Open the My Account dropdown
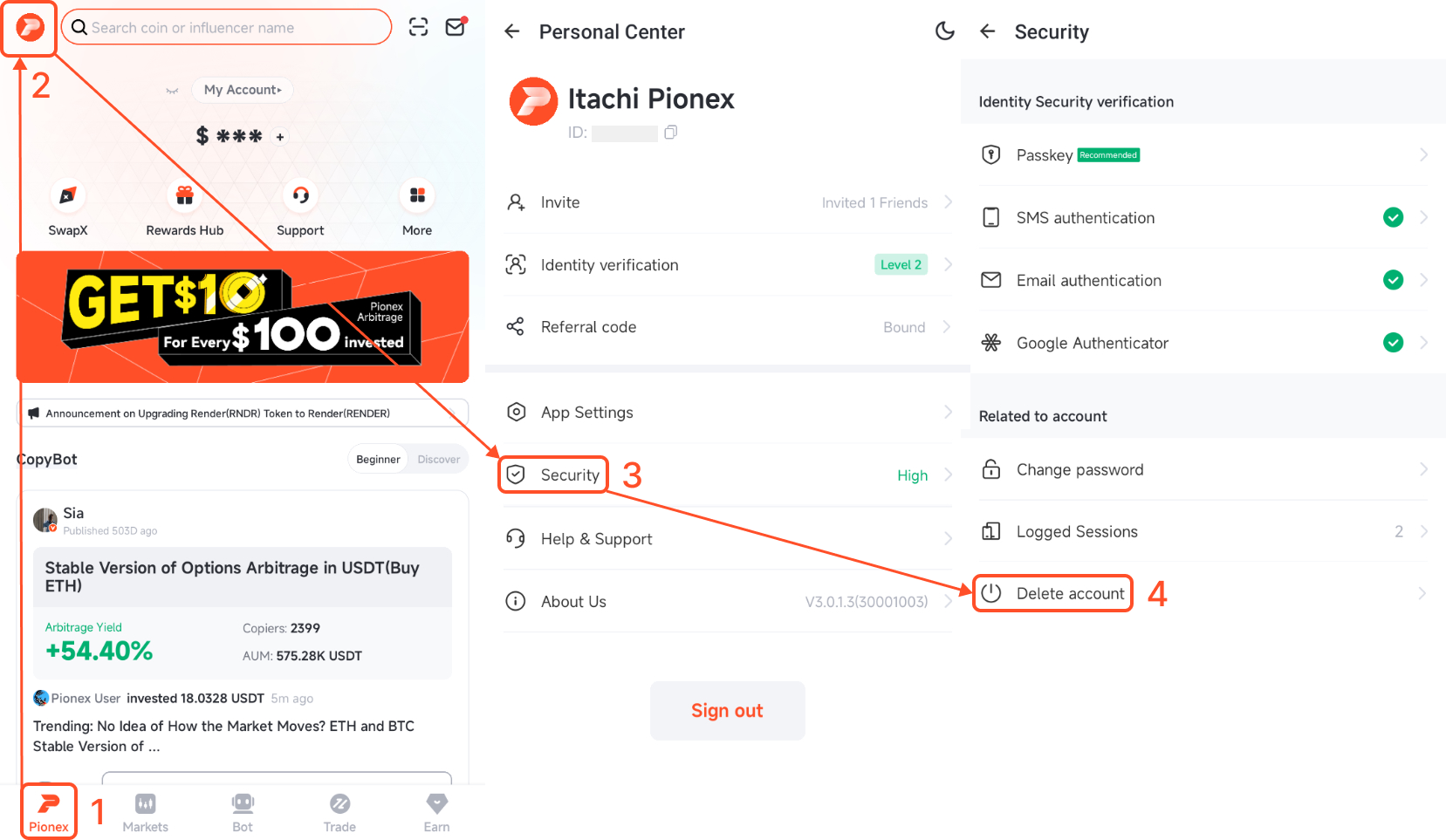The width and height of the screenshot is (1446, 840). tap(243, 90)
